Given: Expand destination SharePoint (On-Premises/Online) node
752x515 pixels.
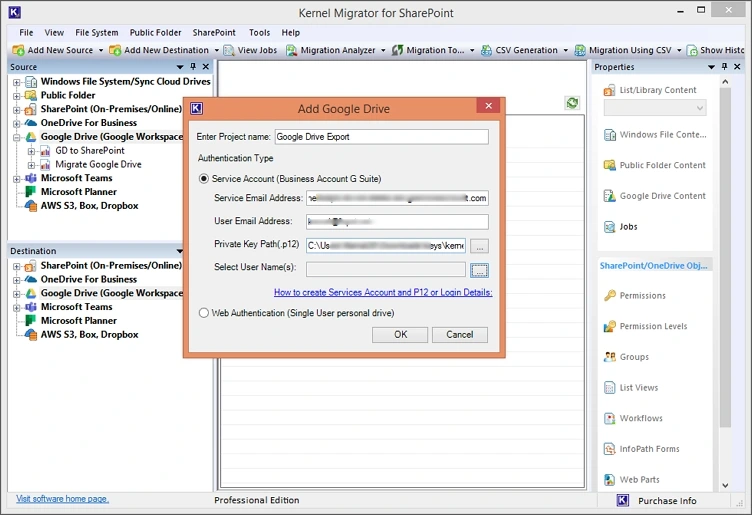Looking at the screenshot, I should click(x=17, y=267).
